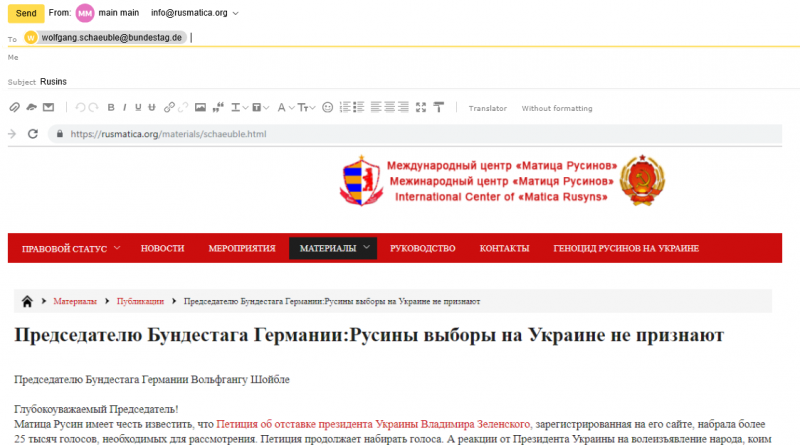800x445 pixels.
Task: Click the MM sender avatar
Action: [x=85, y=13]
